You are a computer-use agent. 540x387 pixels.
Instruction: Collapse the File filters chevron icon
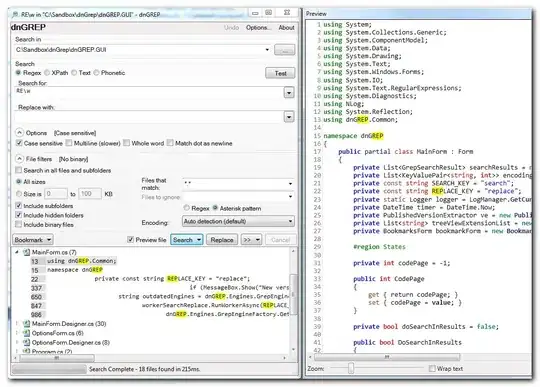20,159
